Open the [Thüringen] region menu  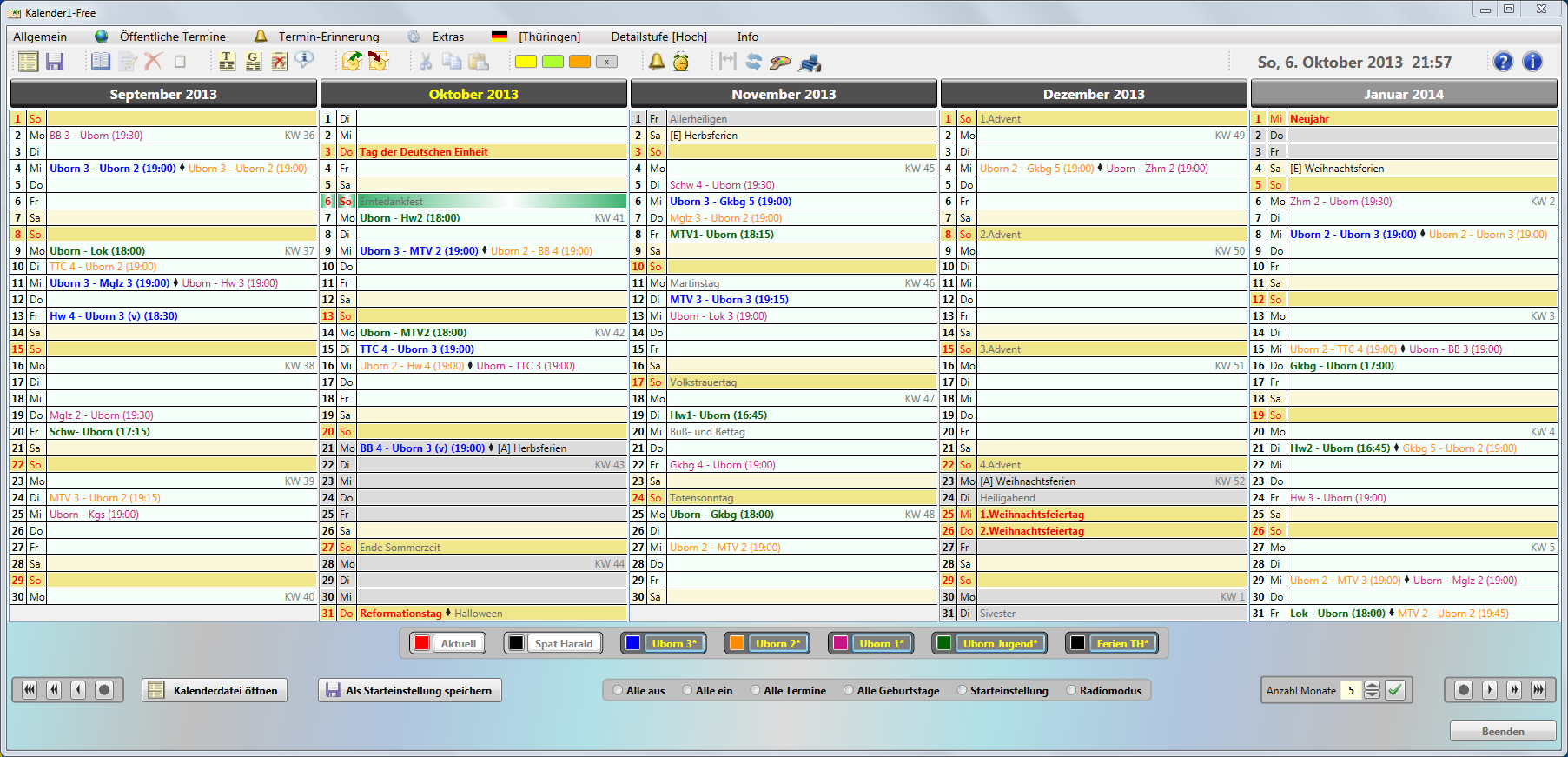click(x=549, y=37)
